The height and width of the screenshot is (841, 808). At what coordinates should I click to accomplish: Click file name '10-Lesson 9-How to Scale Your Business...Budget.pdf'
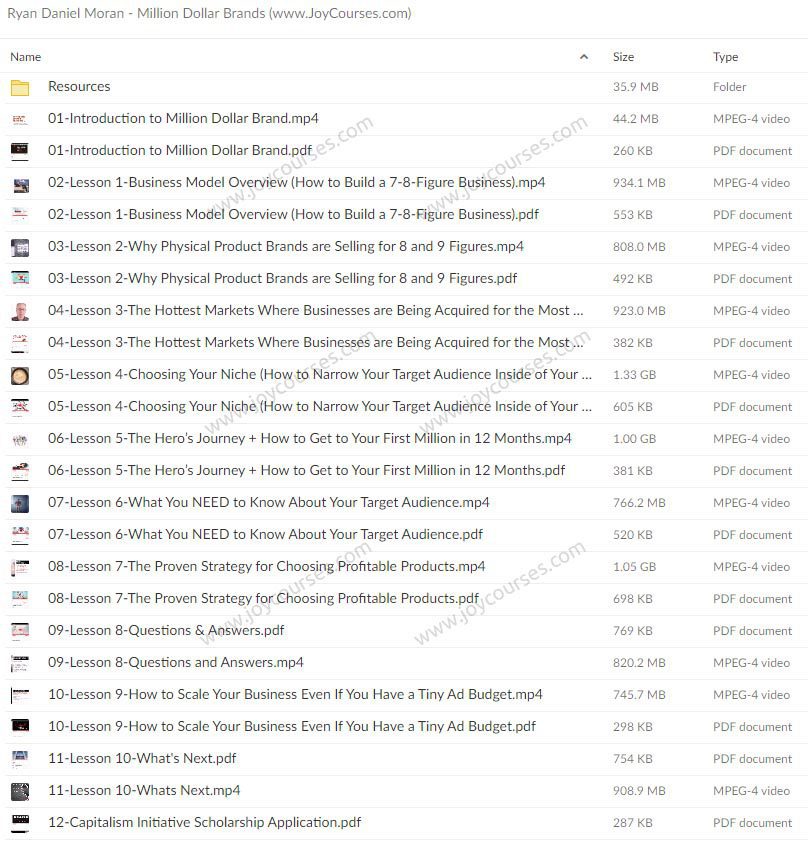tap(292, 727)
